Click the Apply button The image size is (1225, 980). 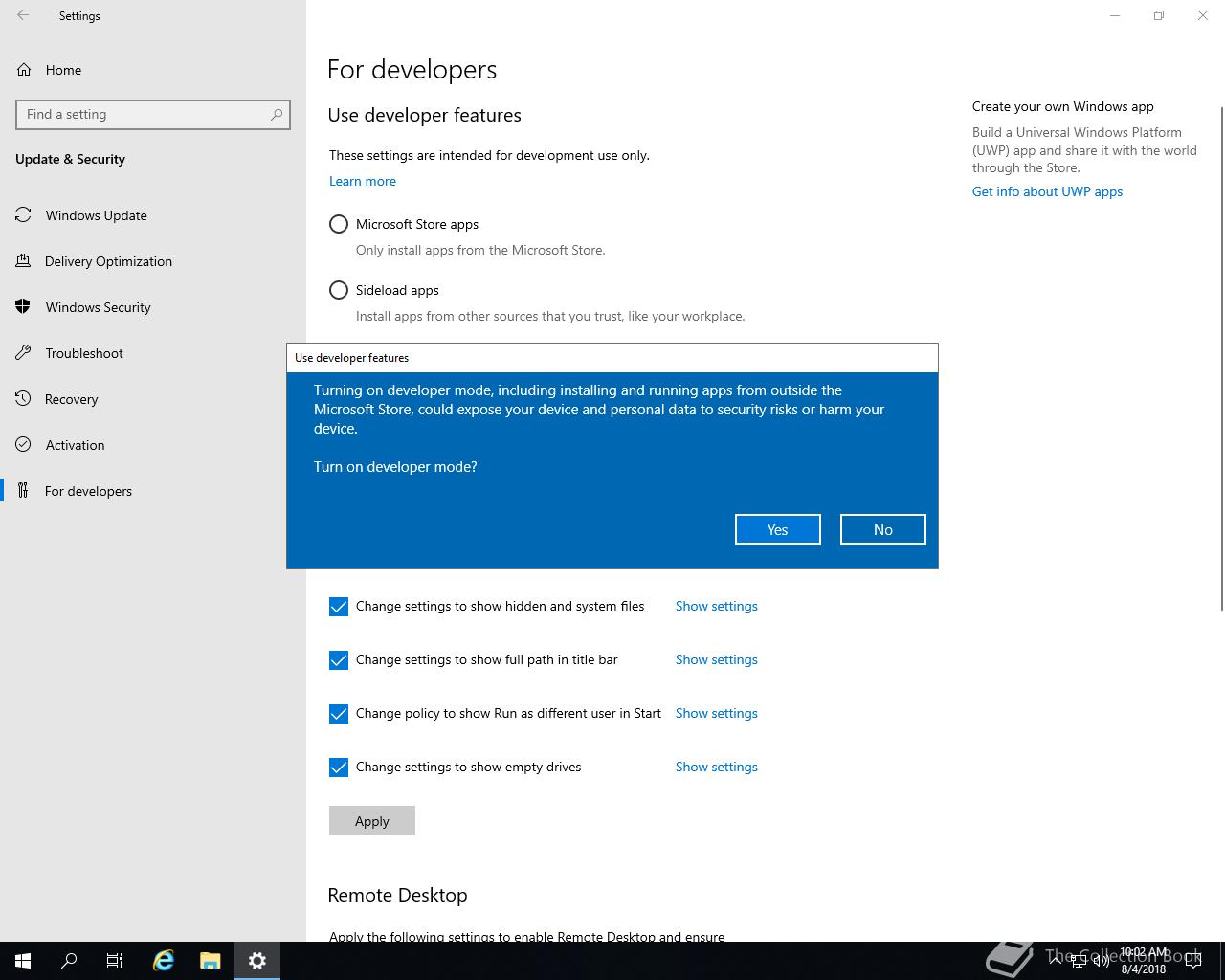[372, 821]
